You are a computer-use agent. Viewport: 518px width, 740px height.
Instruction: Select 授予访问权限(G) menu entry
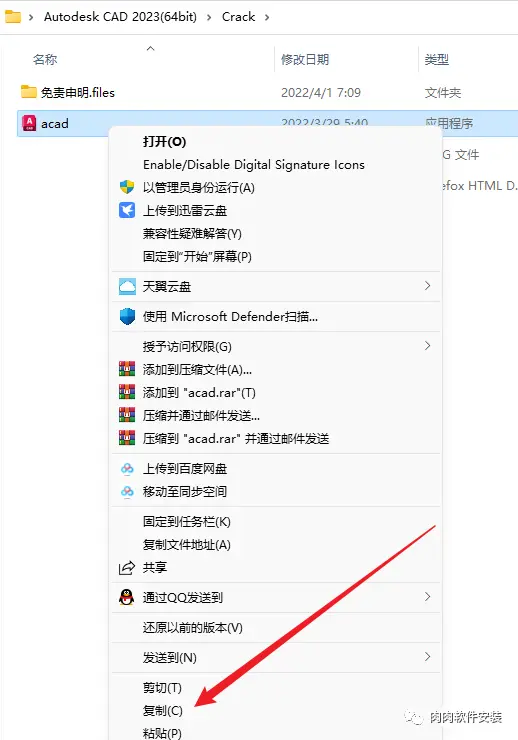[x=187, y=347]
